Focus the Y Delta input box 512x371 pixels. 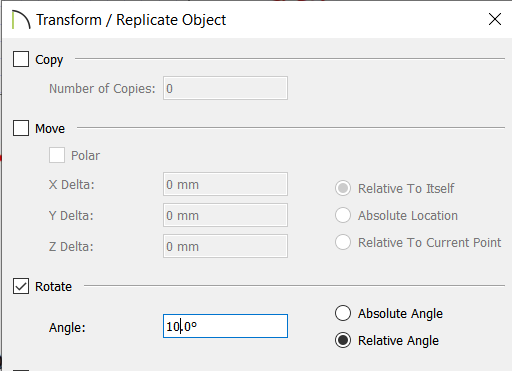click(225, 215)
